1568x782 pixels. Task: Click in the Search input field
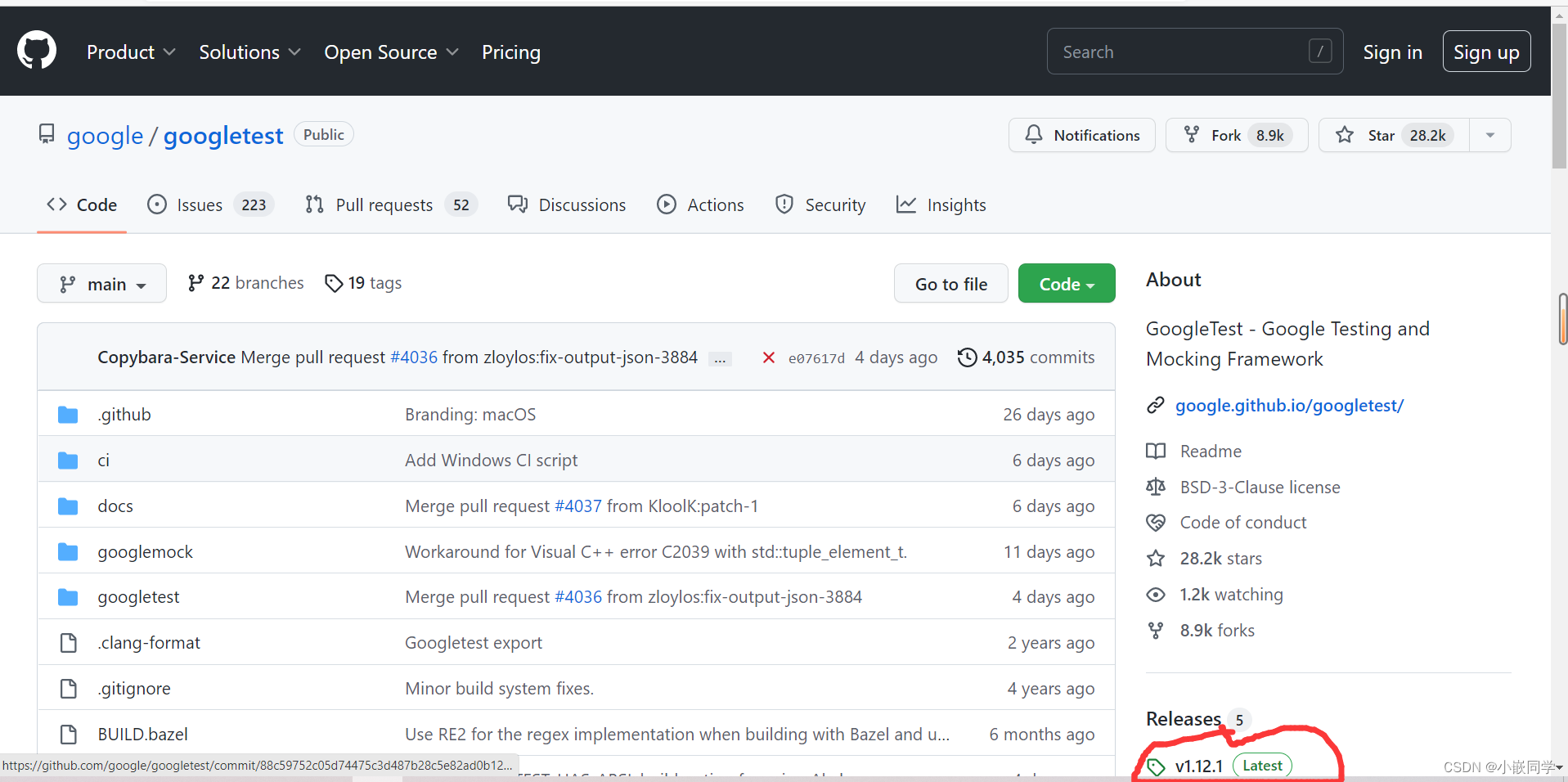1195,52
